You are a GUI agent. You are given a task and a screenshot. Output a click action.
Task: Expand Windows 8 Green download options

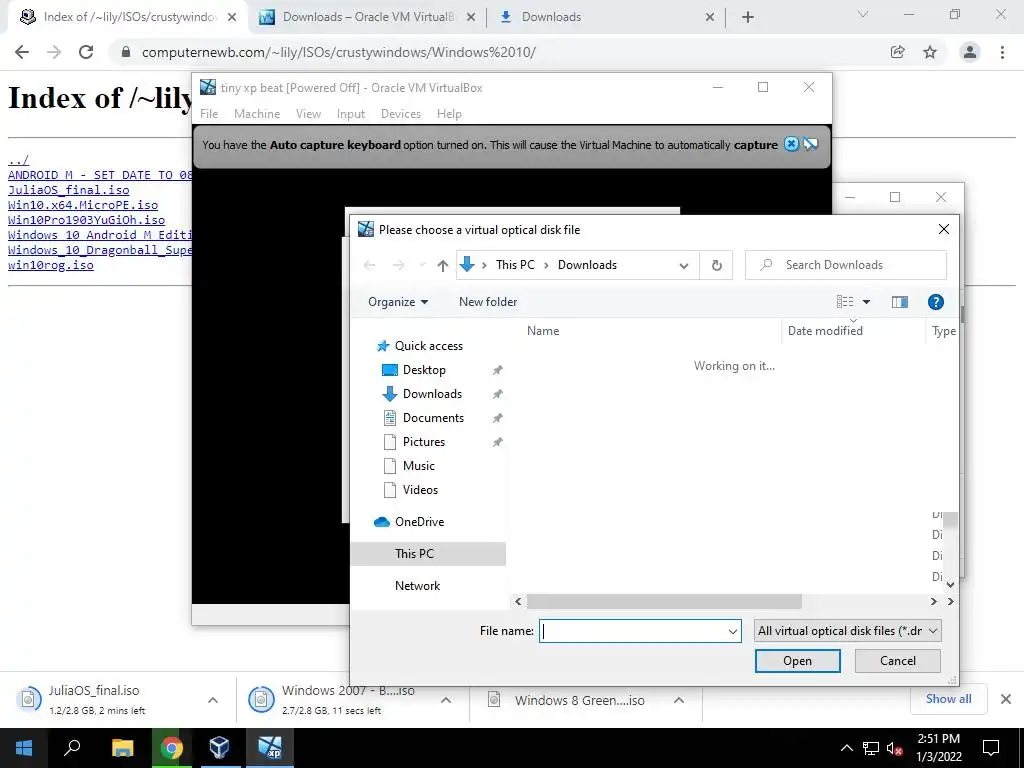(x=679, y=700)
